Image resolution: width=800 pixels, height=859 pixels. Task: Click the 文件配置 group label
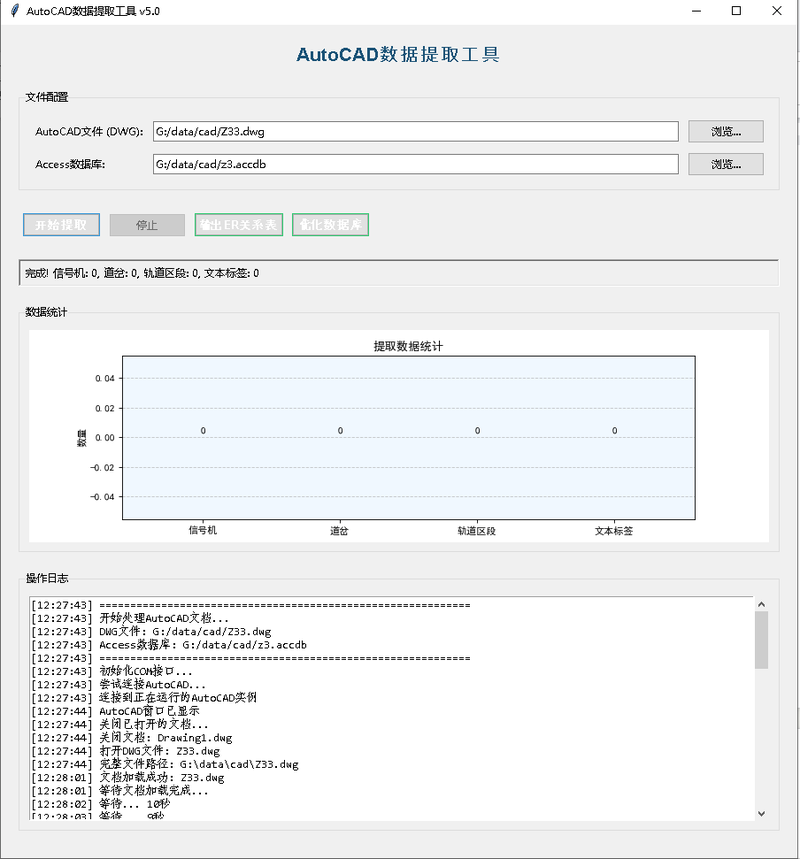pos(47,97)
